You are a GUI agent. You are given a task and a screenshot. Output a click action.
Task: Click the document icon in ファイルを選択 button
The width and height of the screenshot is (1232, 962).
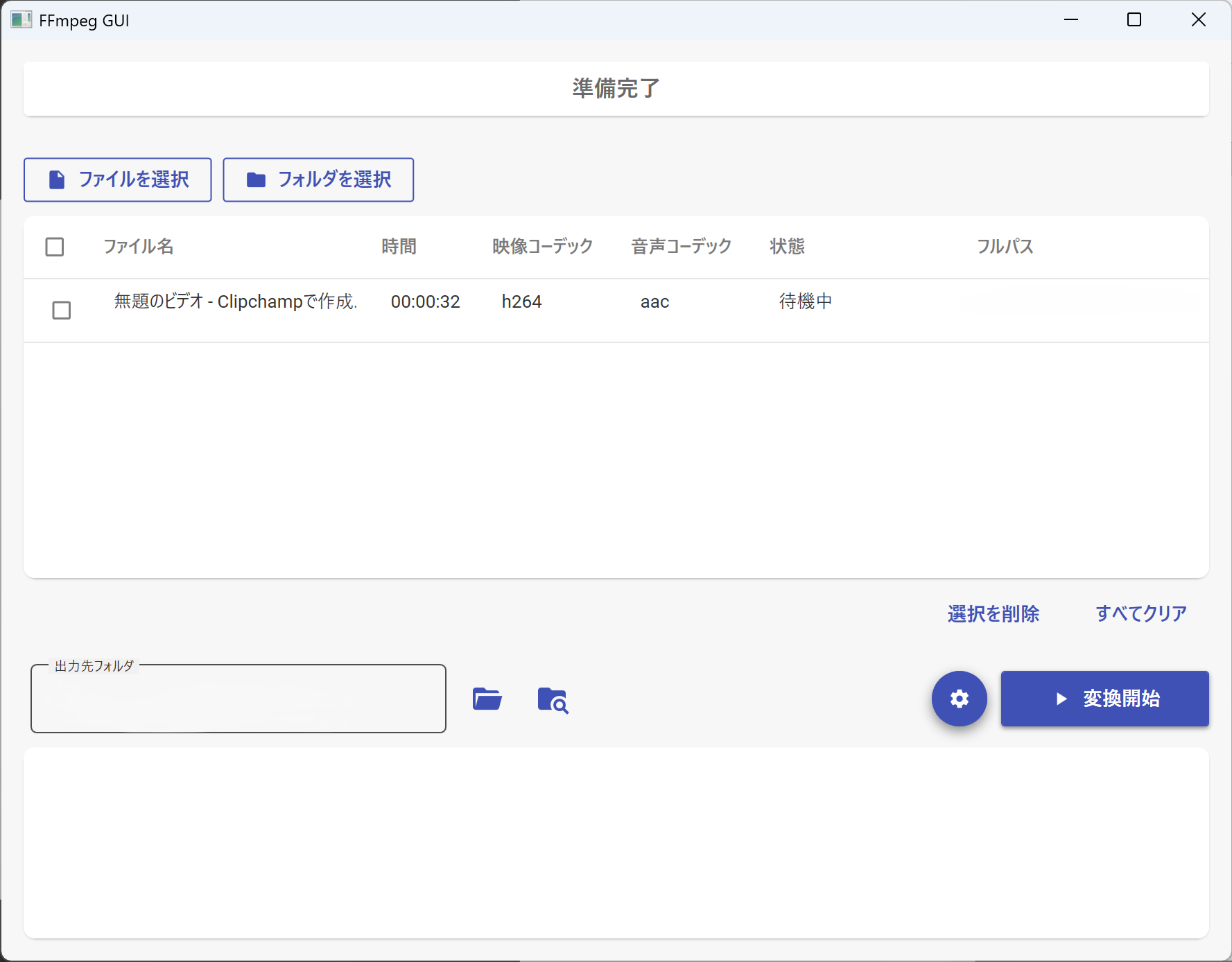click(57, 179)
